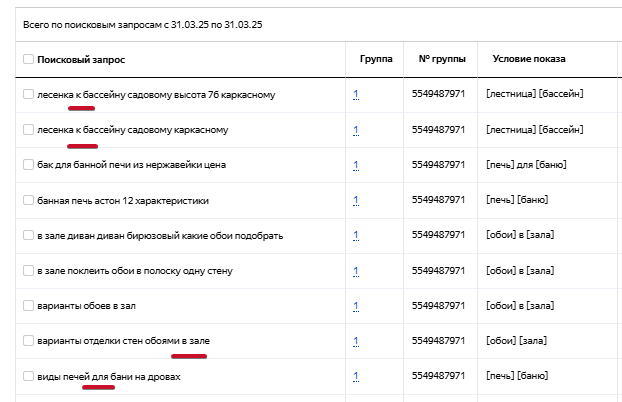
Task: Click query text 'варианты отделки стен обоями в зале'
Action: coord(123,341)
